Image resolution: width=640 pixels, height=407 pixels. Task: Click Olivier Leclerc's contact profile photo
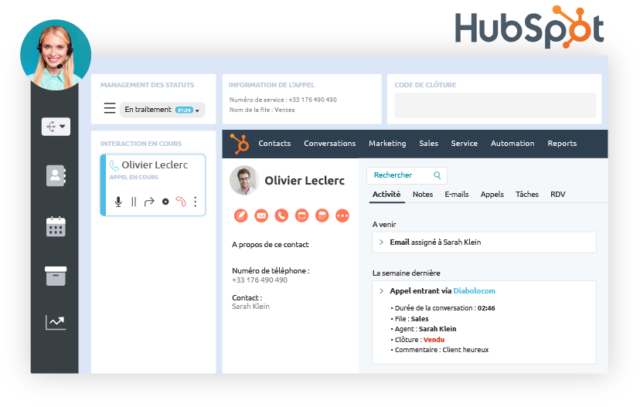point(244,180)
